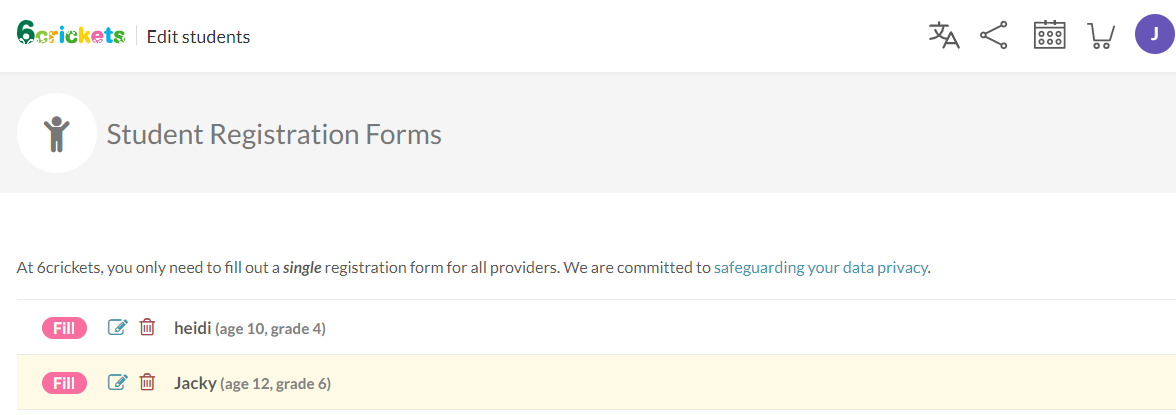This screenshot has width=1176, height=415.
Task: Click the student figure icon
Action: coord(57,133)
